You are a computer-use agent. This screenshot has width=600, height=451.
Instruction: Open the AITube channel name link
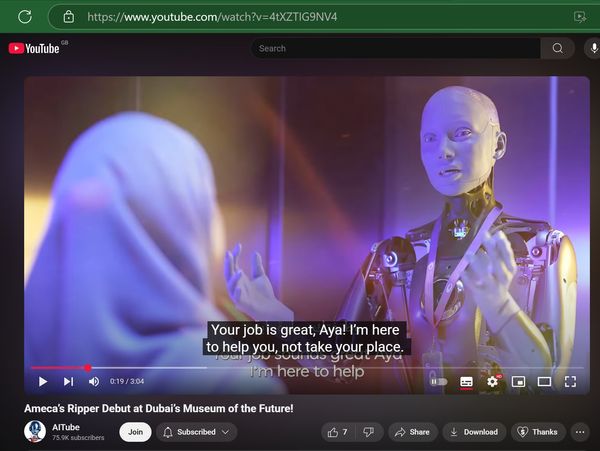66,427
